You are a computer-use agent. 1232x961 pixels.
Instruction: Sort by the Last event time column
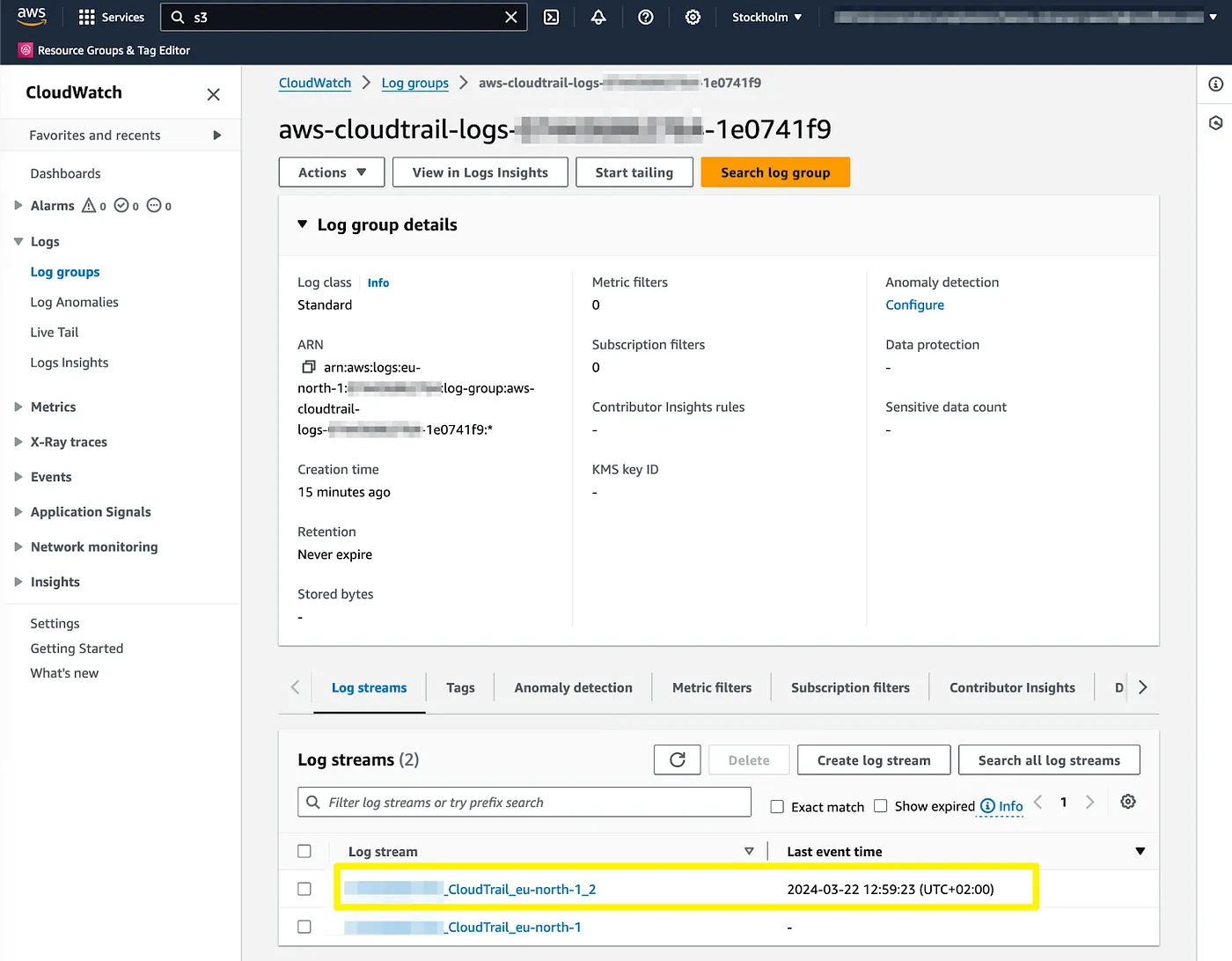[1140, 851]
